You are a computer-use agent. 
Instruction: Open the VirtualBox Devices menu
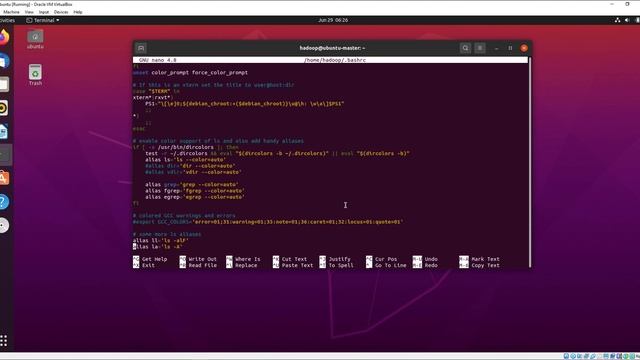tap(61, 12)
